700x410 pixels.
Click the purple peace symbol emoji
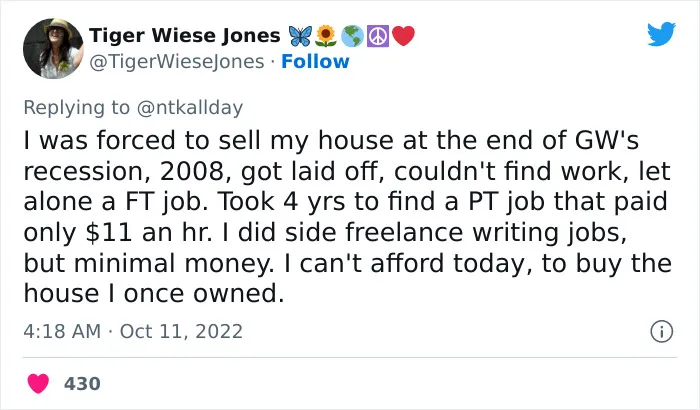pyautogui.click(x=378, y=36)
